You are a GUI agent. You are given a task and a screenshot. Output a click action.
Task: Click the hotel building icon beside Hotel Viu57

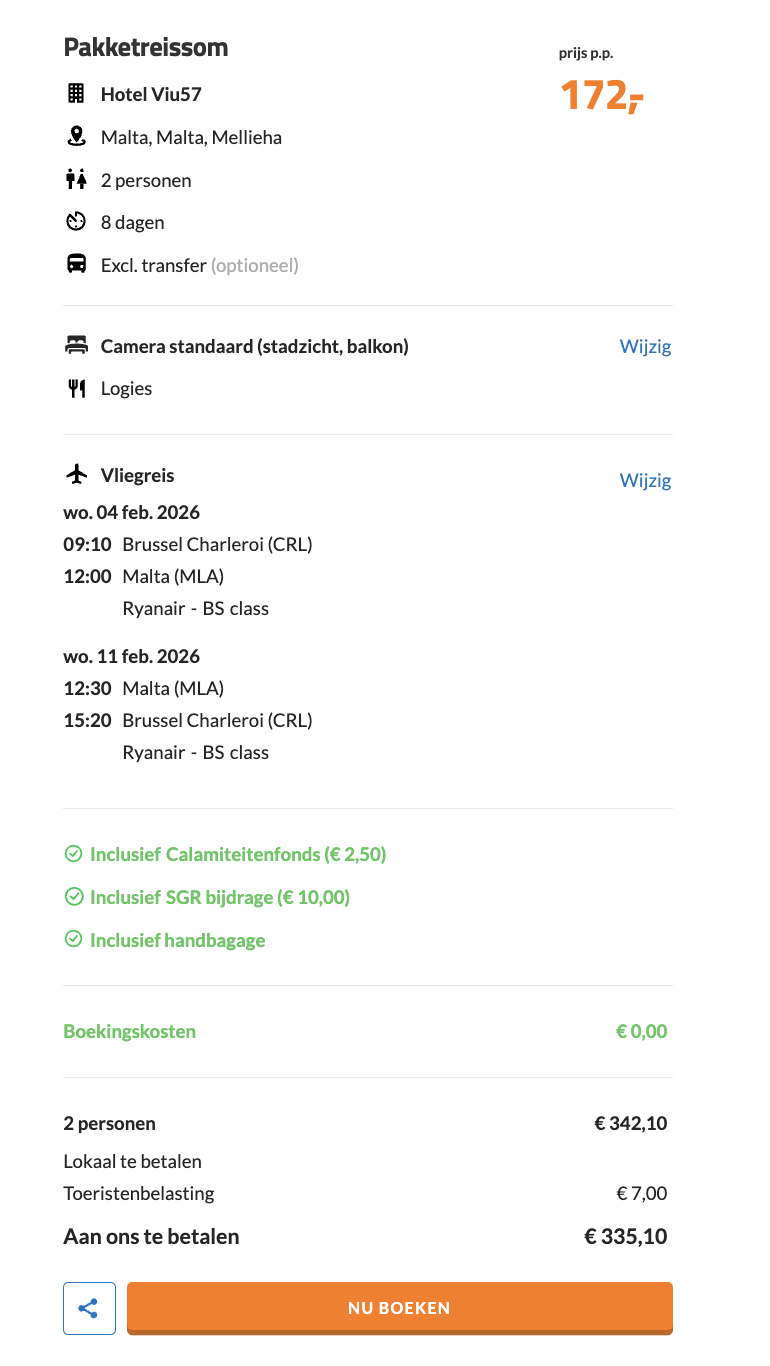[76, 93]
